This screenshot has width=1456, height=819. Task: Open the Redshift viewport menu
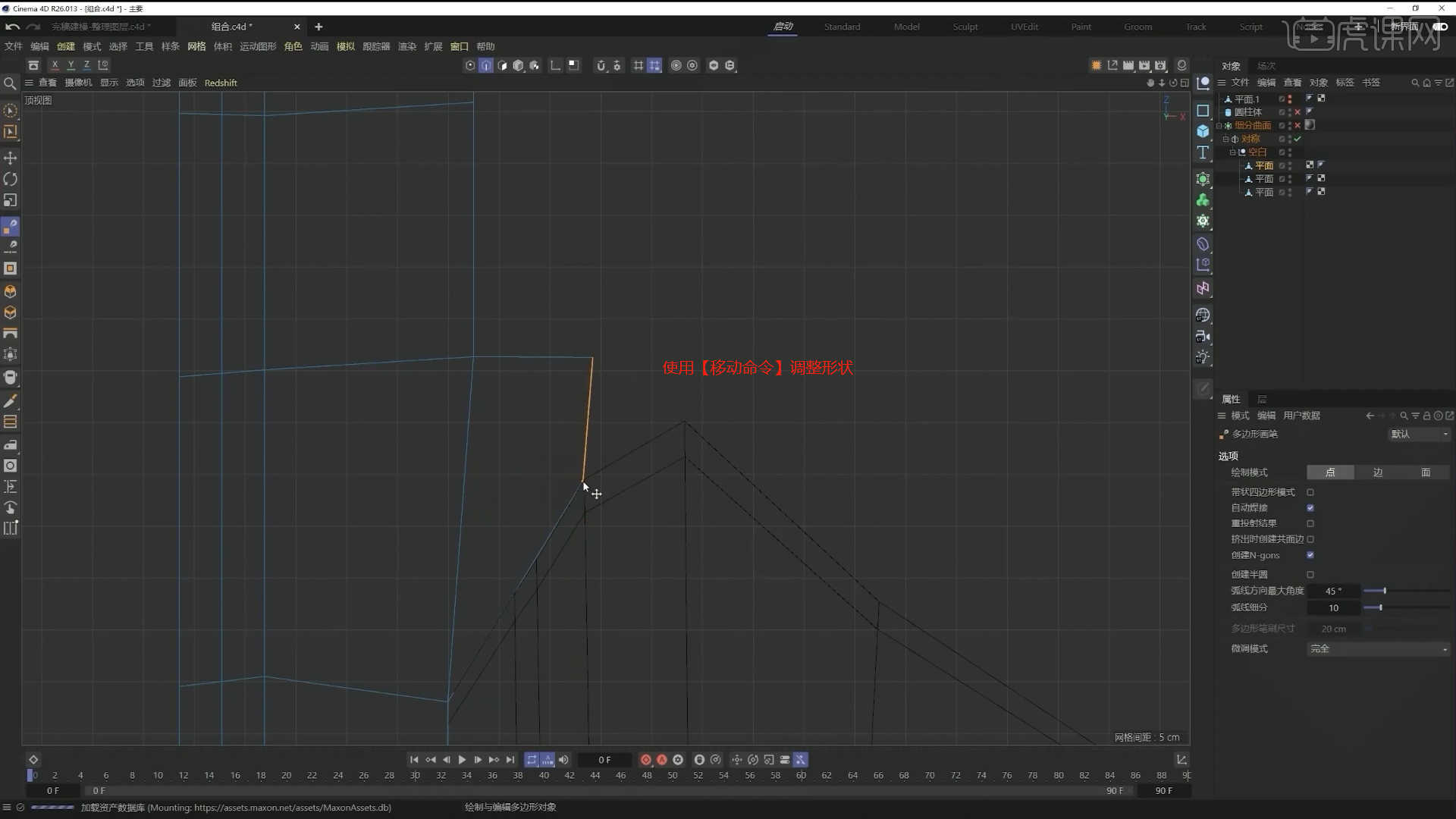pos(221,83)
